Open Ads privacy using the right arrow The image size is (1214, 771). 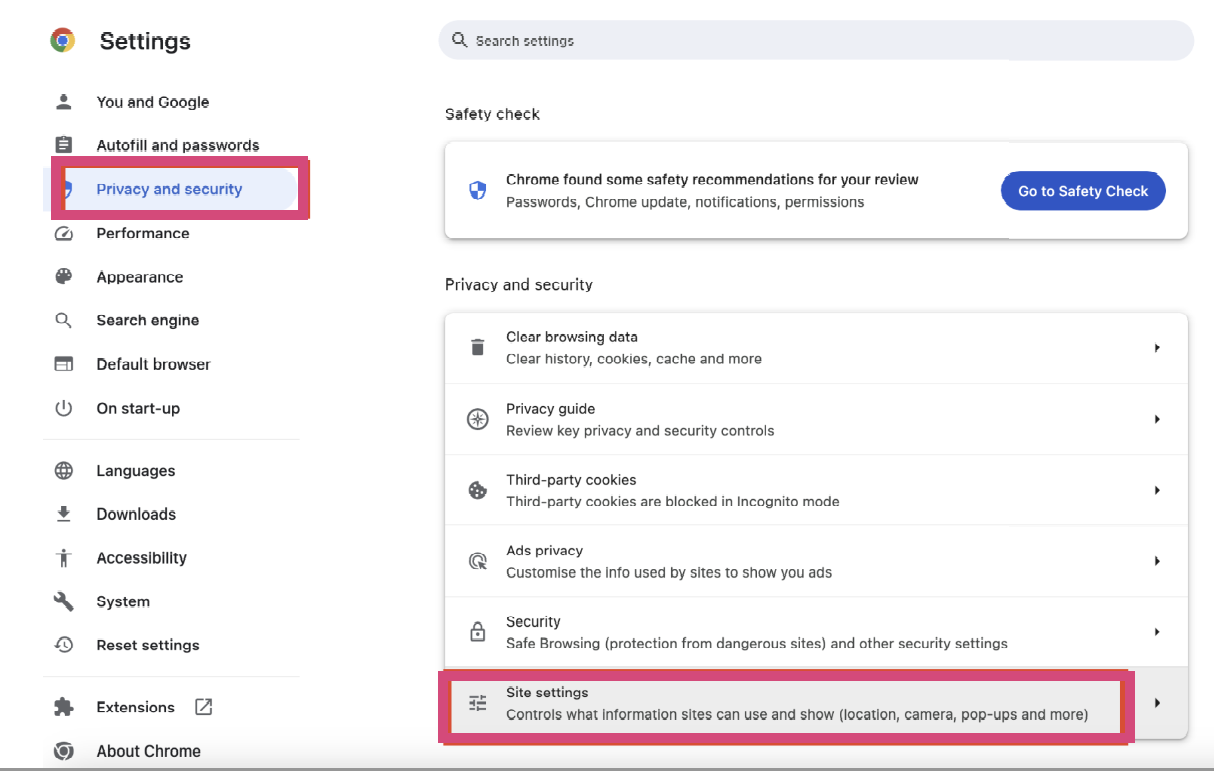coord(1157,561)
